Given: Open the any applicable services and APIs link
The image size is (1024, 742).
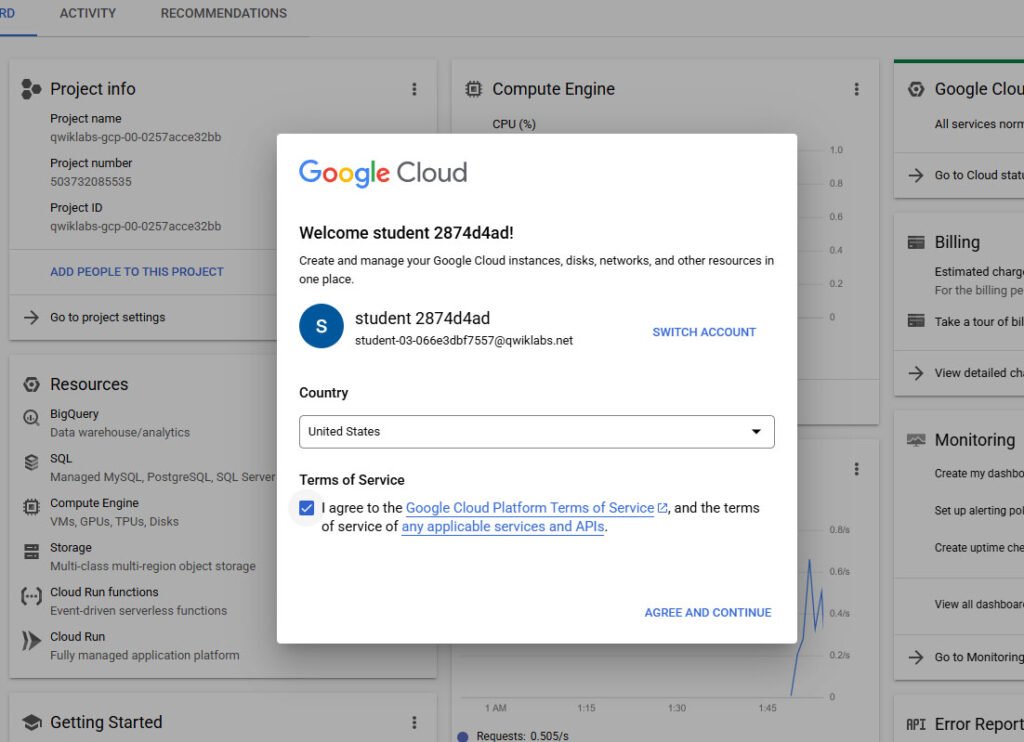Looking at the screenshot, I should click(x=503, y=526).
